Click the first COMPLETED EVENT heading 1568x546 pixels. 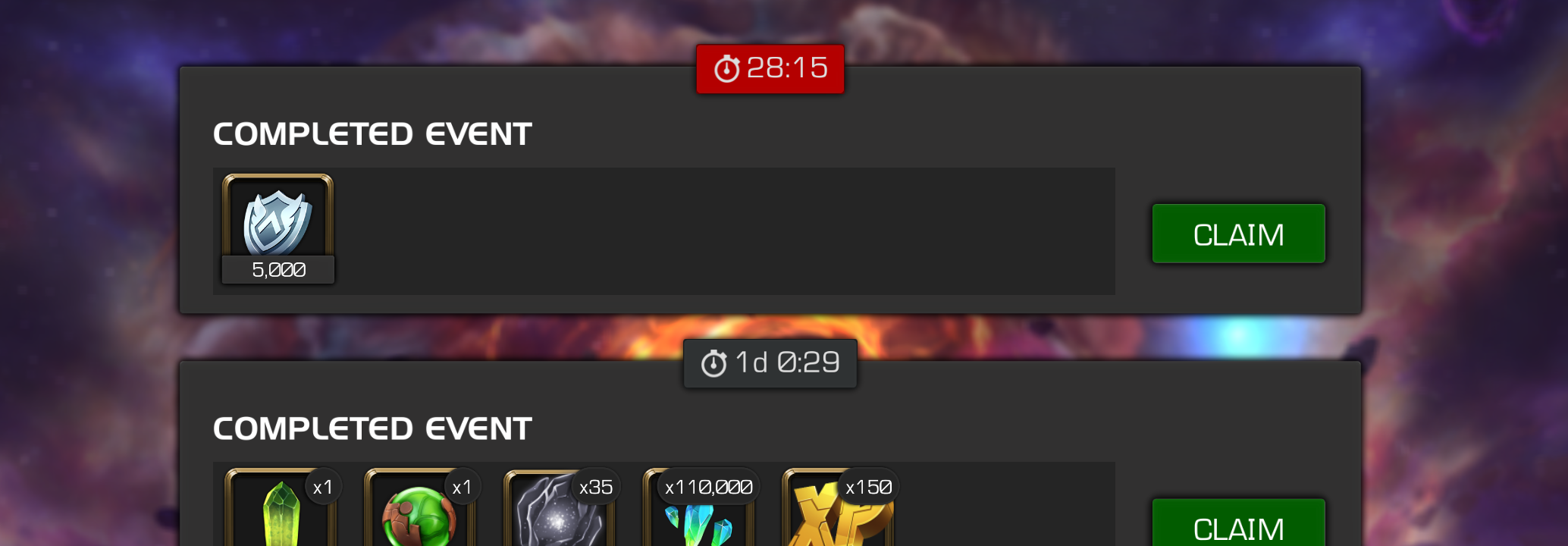[x=372, y=134]
